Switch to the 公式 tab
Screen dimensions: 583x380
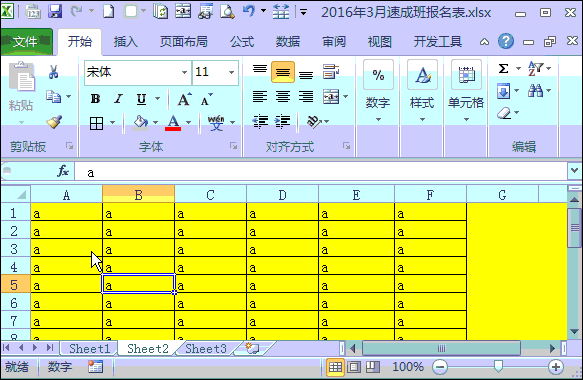[x=242, y=42]
